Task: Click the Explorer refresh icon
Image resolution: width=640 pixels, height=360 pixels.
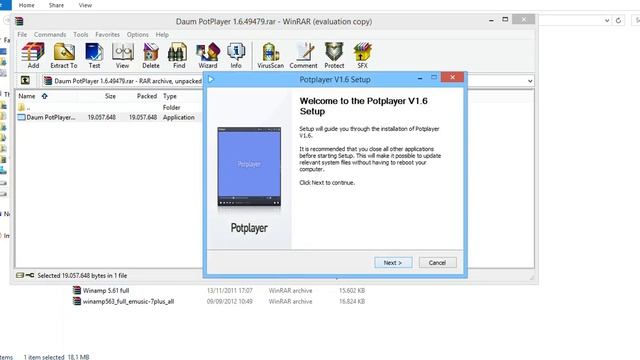Action: [618, 20]
